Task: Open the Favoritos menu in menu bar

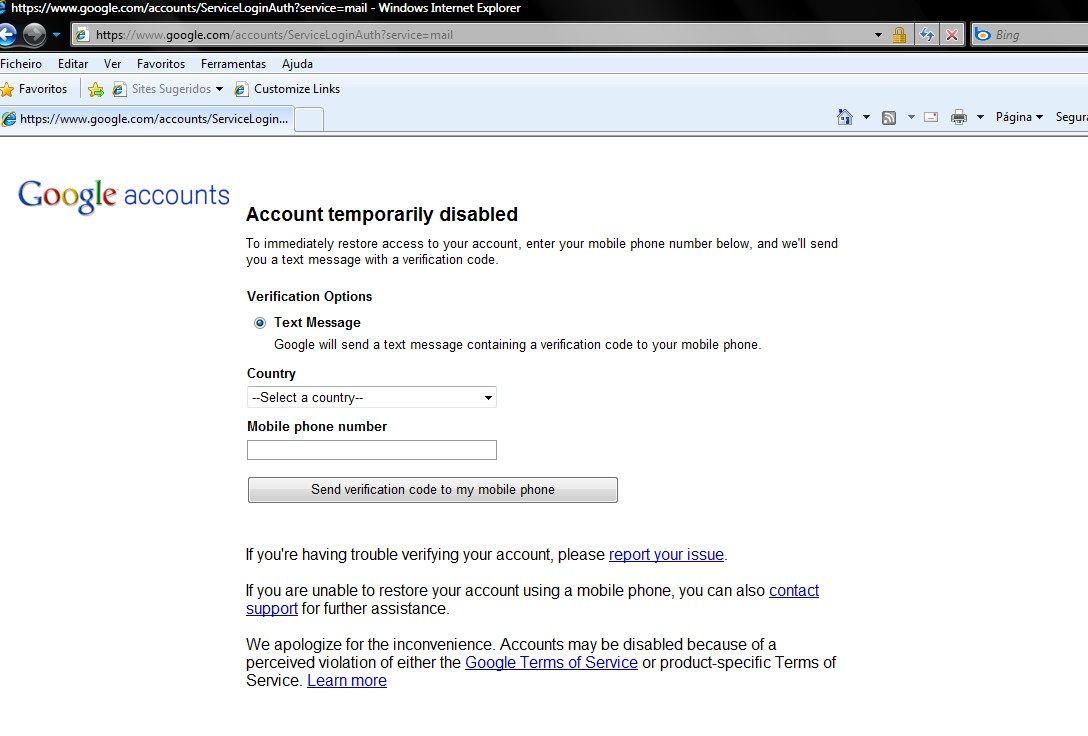Action: [161, 64]
